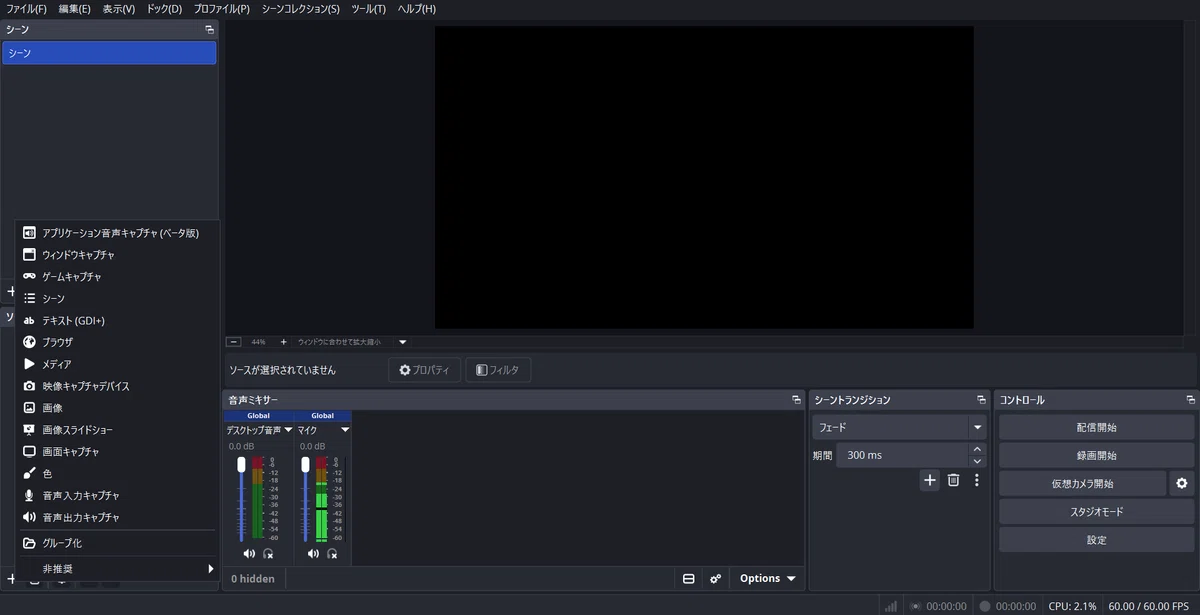Click the 0 hidden label in mixer
This screenshot has height=615, width=1200.
coord(253,578)
